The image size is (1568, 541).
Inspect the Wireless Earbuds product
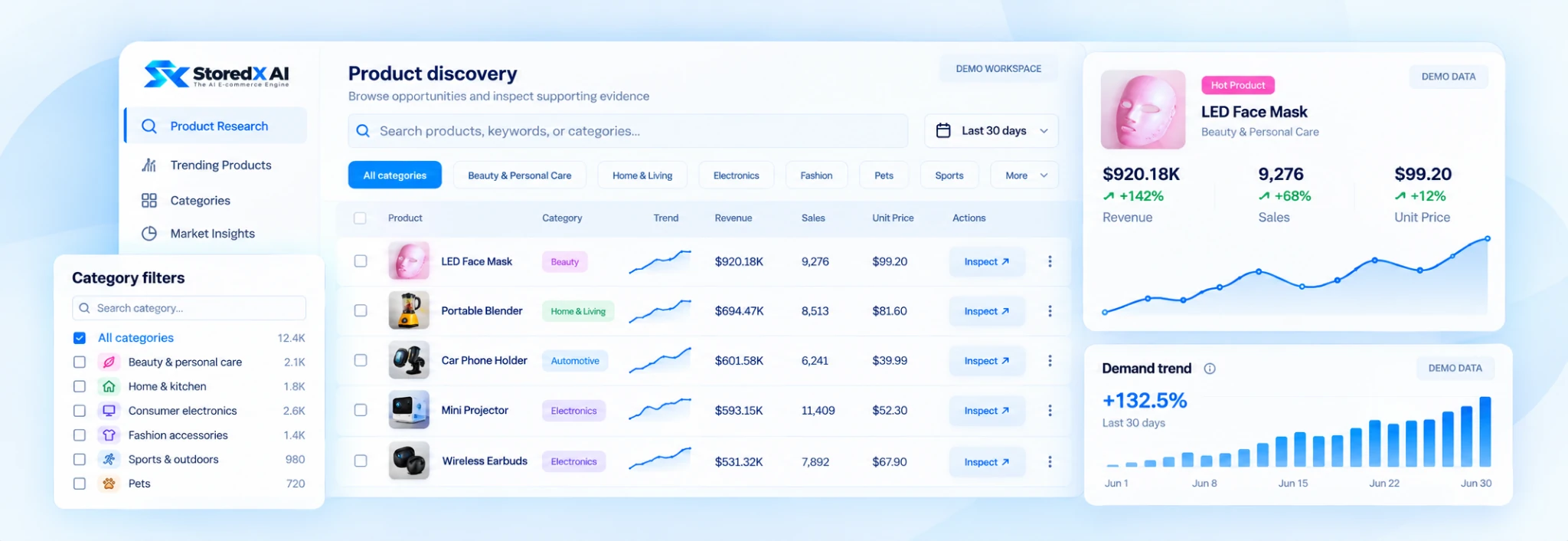coord(987,462)
